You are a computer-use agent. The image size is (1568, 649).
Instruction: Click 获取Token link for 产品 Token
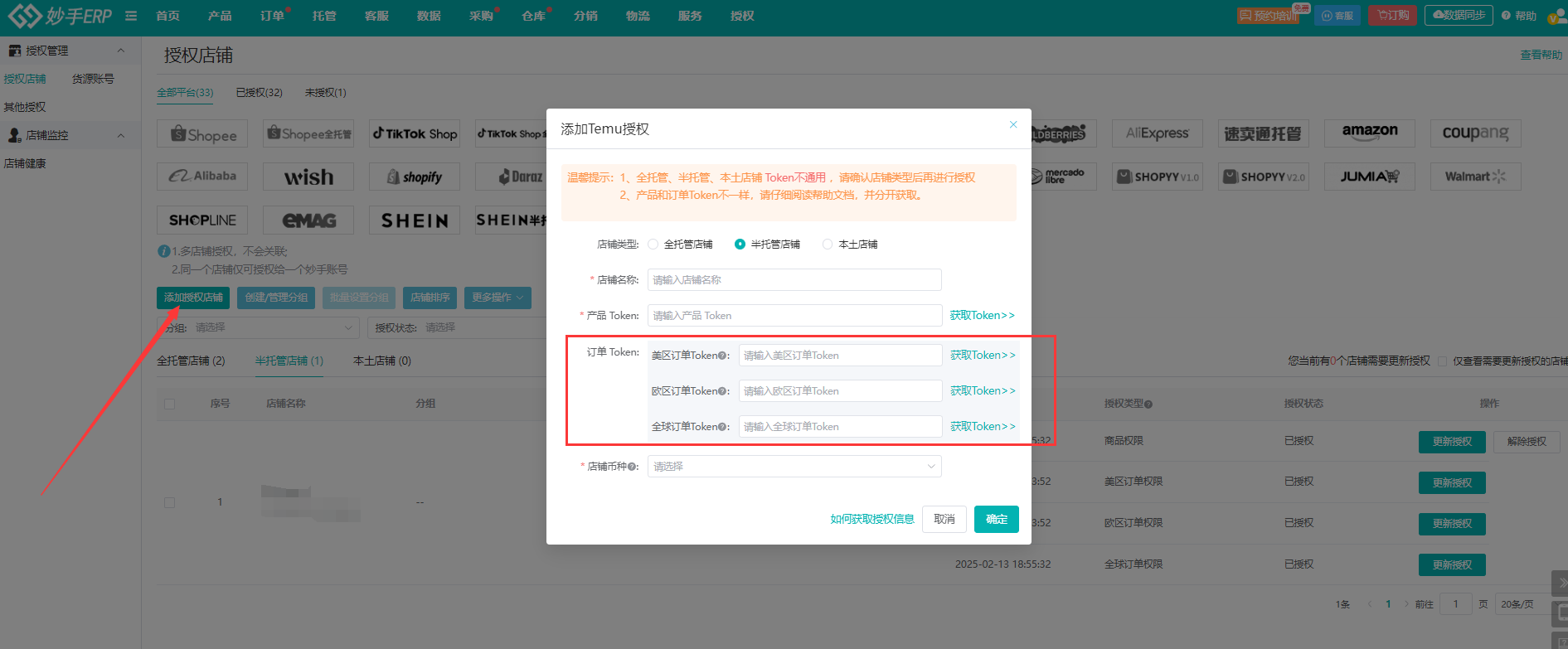983,316
